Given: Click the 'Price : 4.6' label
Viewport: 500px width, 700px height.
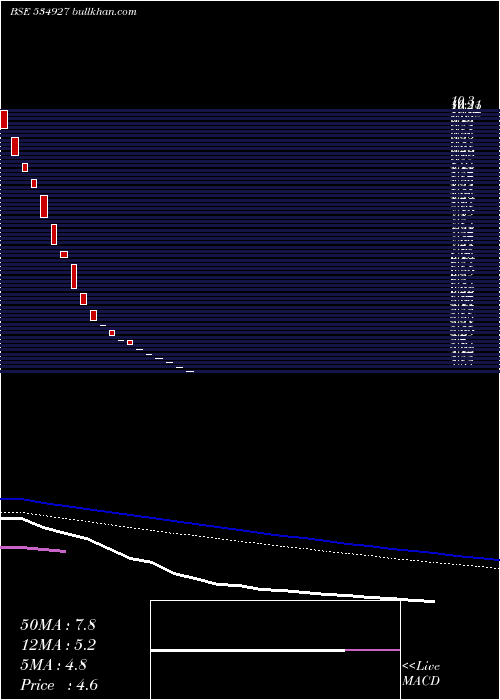Looking at the screenshot, I should click(x=59, y=685).
